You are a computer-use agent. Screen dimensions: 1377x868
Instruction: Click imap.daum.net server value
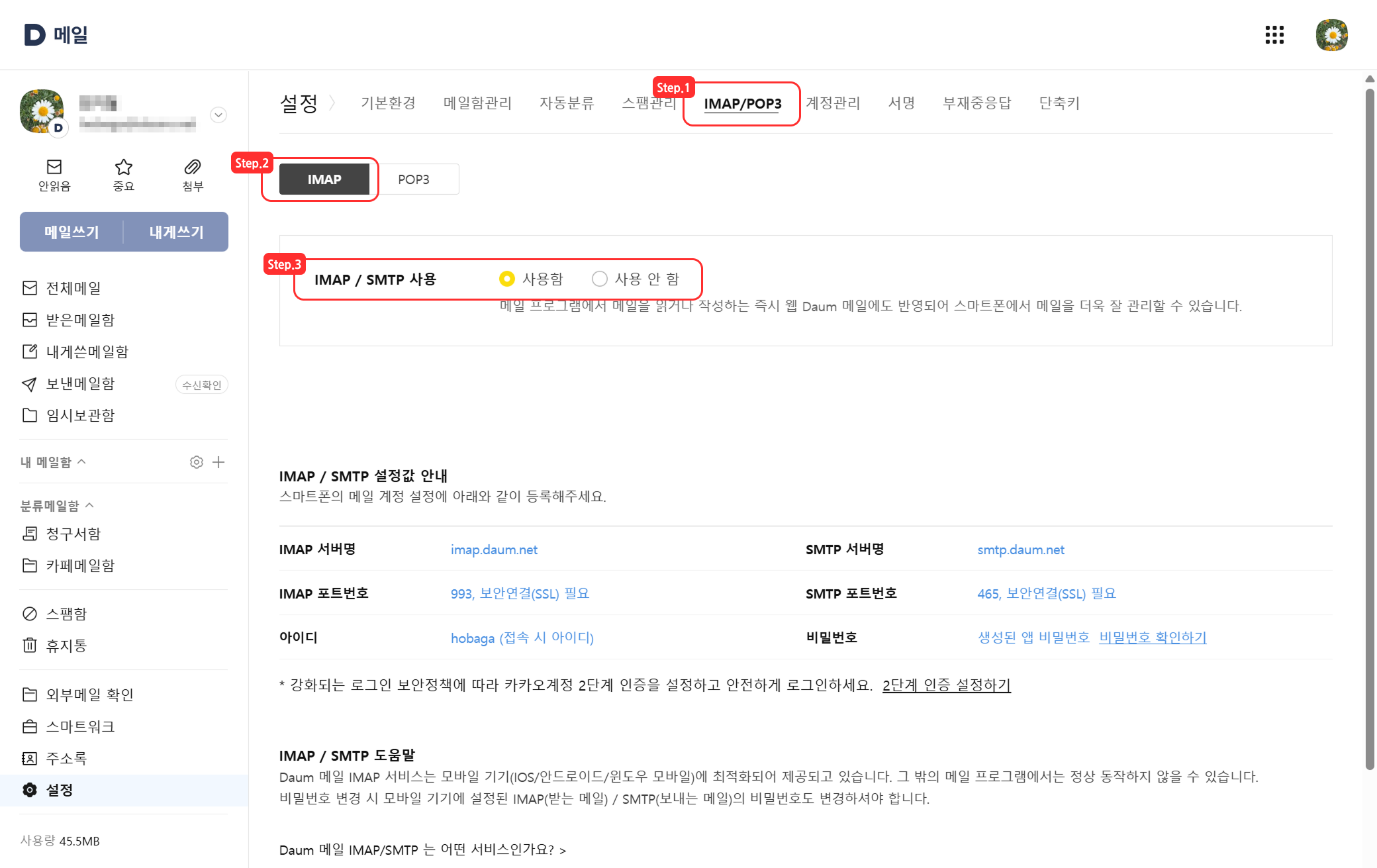coord(494,550)
